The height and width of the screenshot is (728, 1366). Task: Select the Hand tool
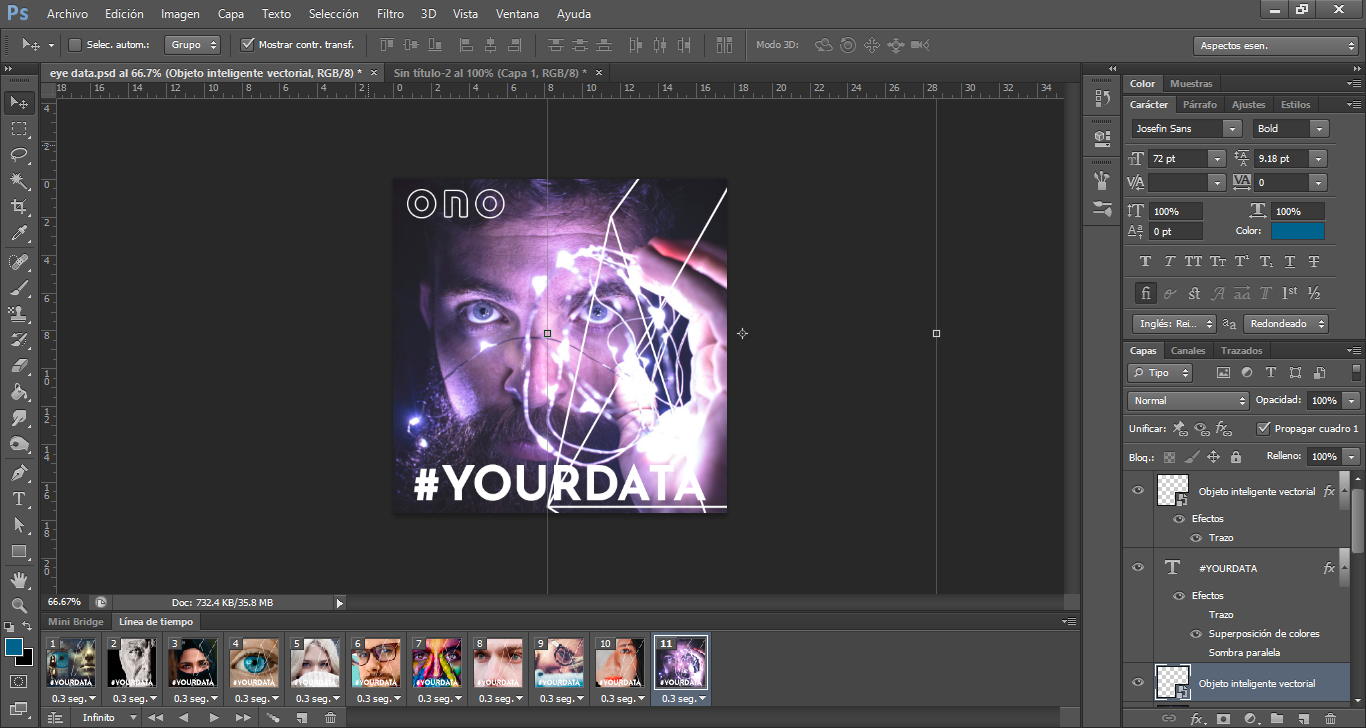coord(19,579)
